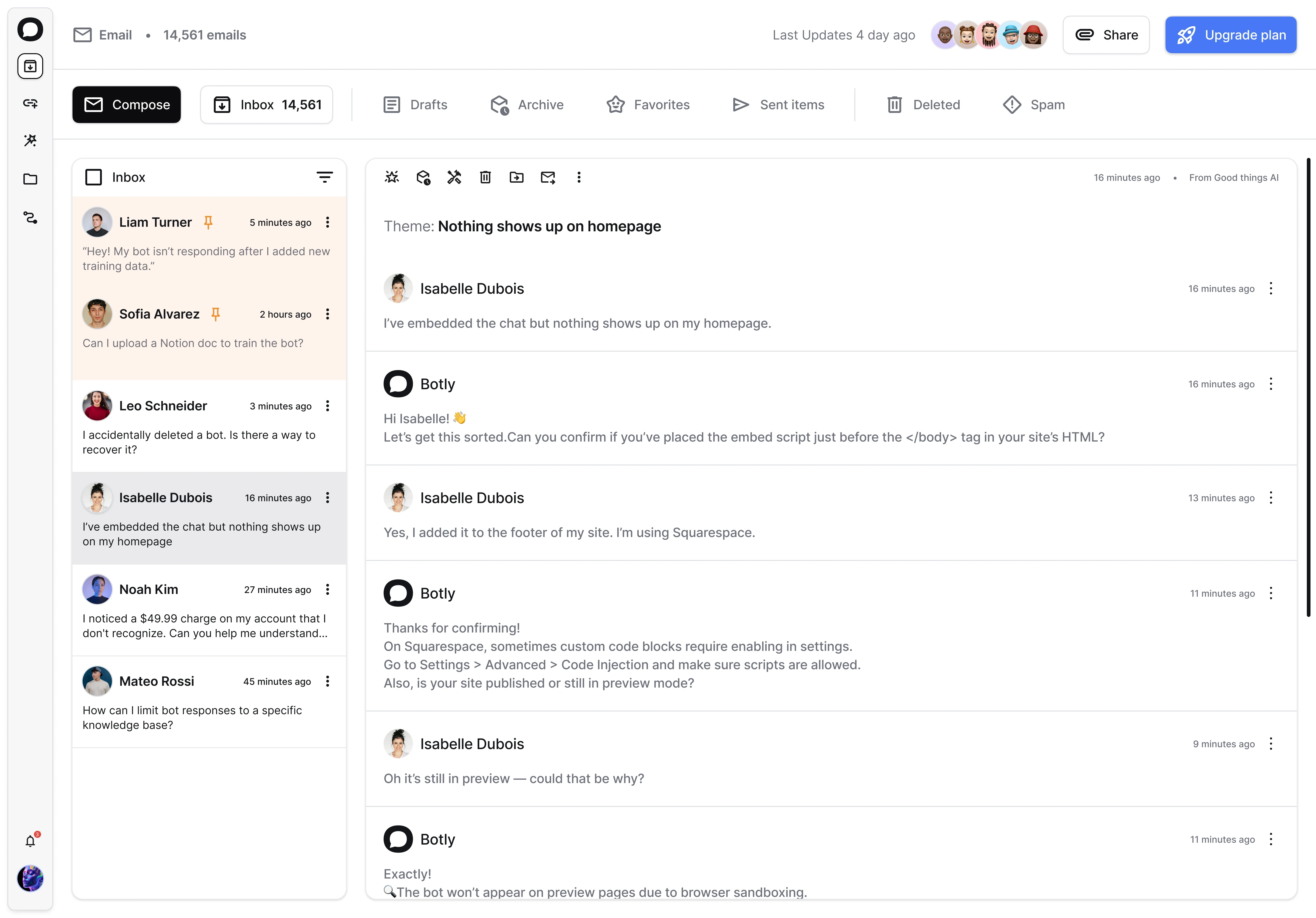Open options for Isabelle's 13 minutes ago message
The height and width of the screenshot is (918, 1316).
coord(1271,498)
